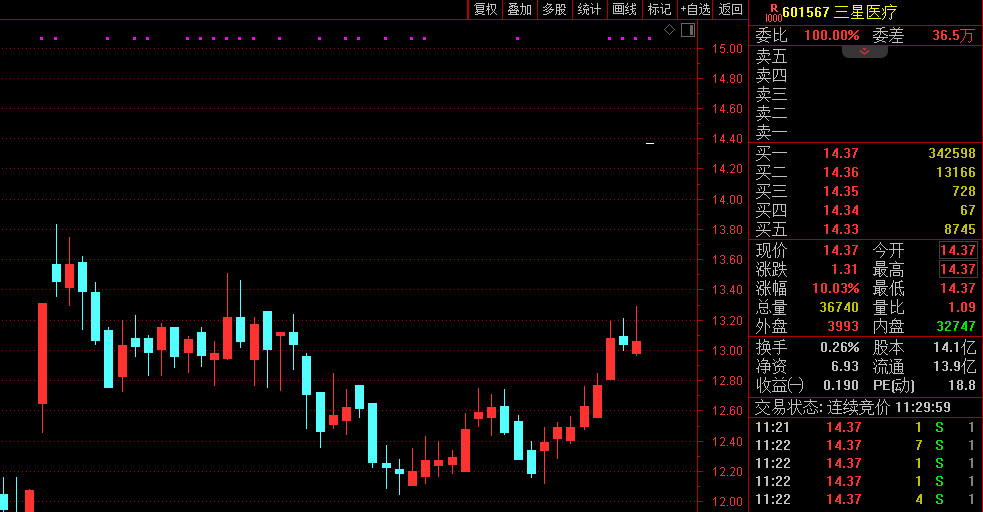Click the 卖二 ask row

(x=865, y=113)
